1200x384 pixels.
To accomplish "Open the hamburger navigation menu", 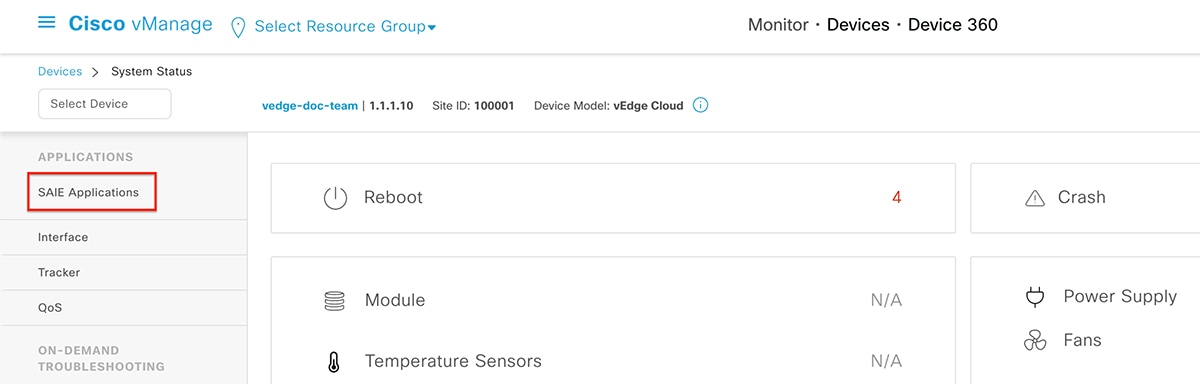I will tap(47, 24).
